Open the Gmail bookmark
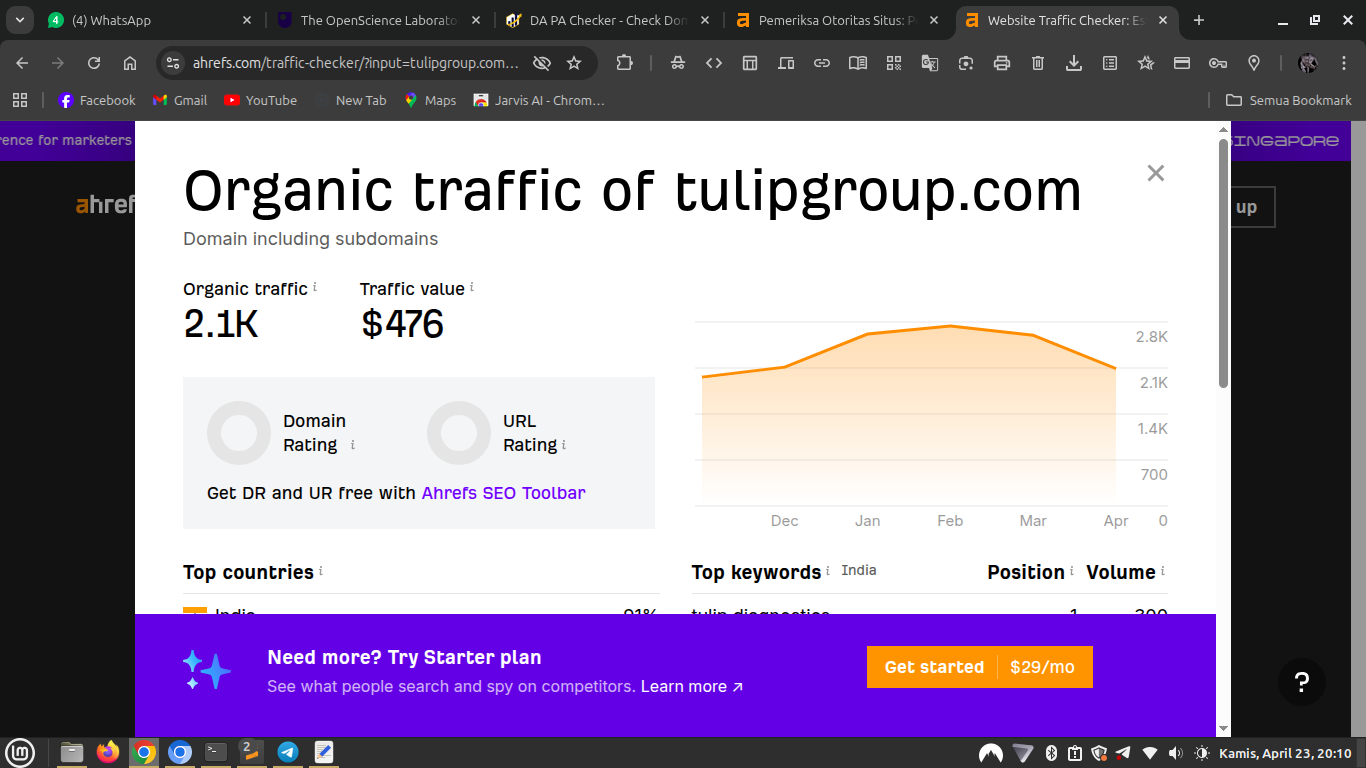Viewport: 1366px width, 768px height. (x=180, y=100)
